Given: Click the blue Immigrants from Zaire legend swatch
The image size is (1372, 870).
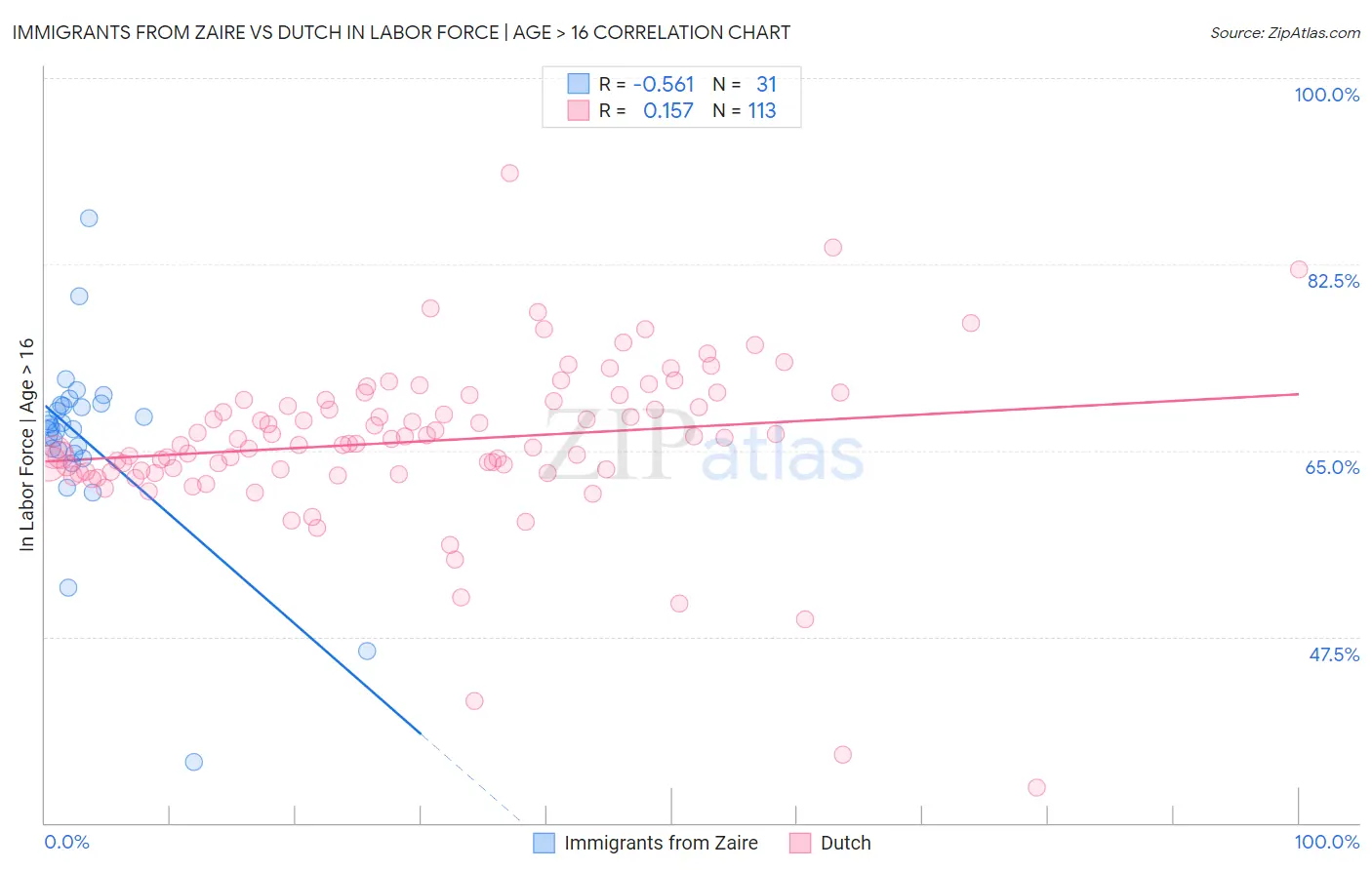Looking at the screenshot, I should click(544, 843).
